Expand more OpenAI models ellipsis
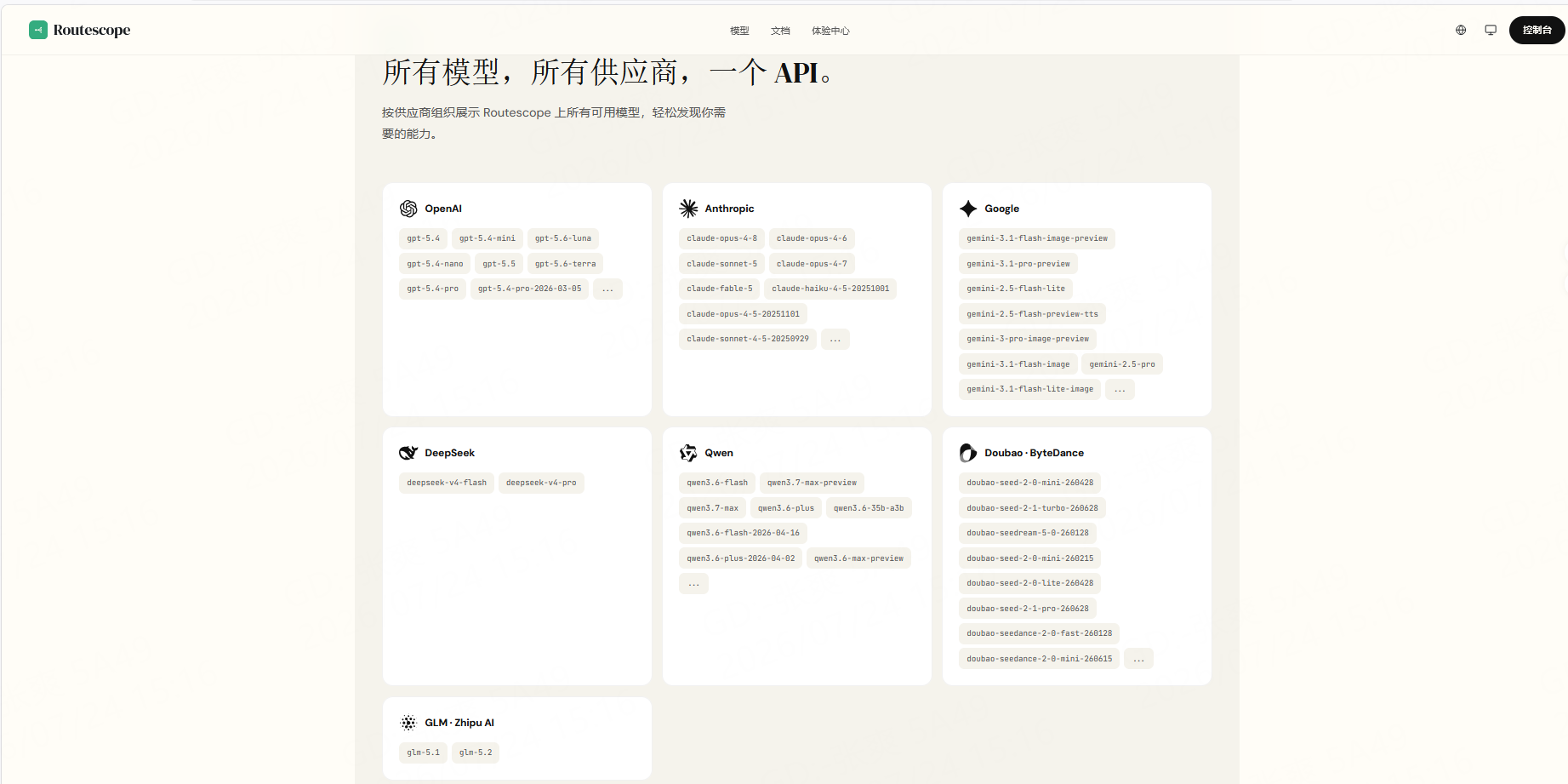 coord(607,289)
